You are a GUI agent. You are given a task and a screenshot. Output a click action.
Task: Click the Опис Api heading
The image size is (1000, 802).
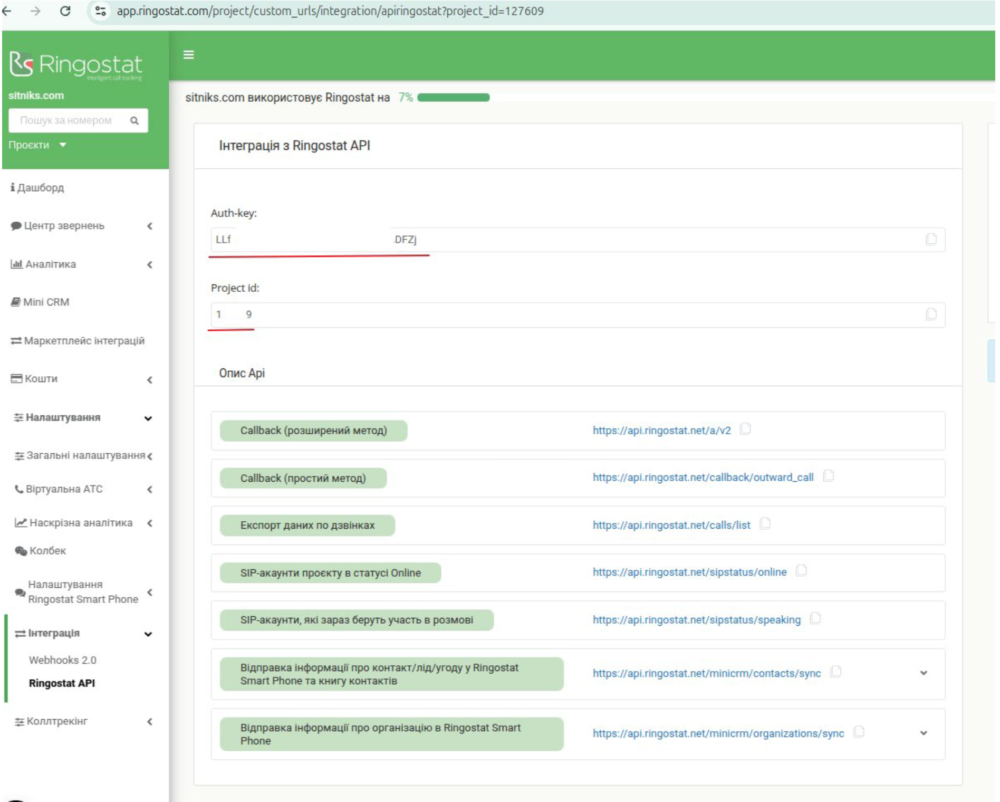tap(242, 374)
